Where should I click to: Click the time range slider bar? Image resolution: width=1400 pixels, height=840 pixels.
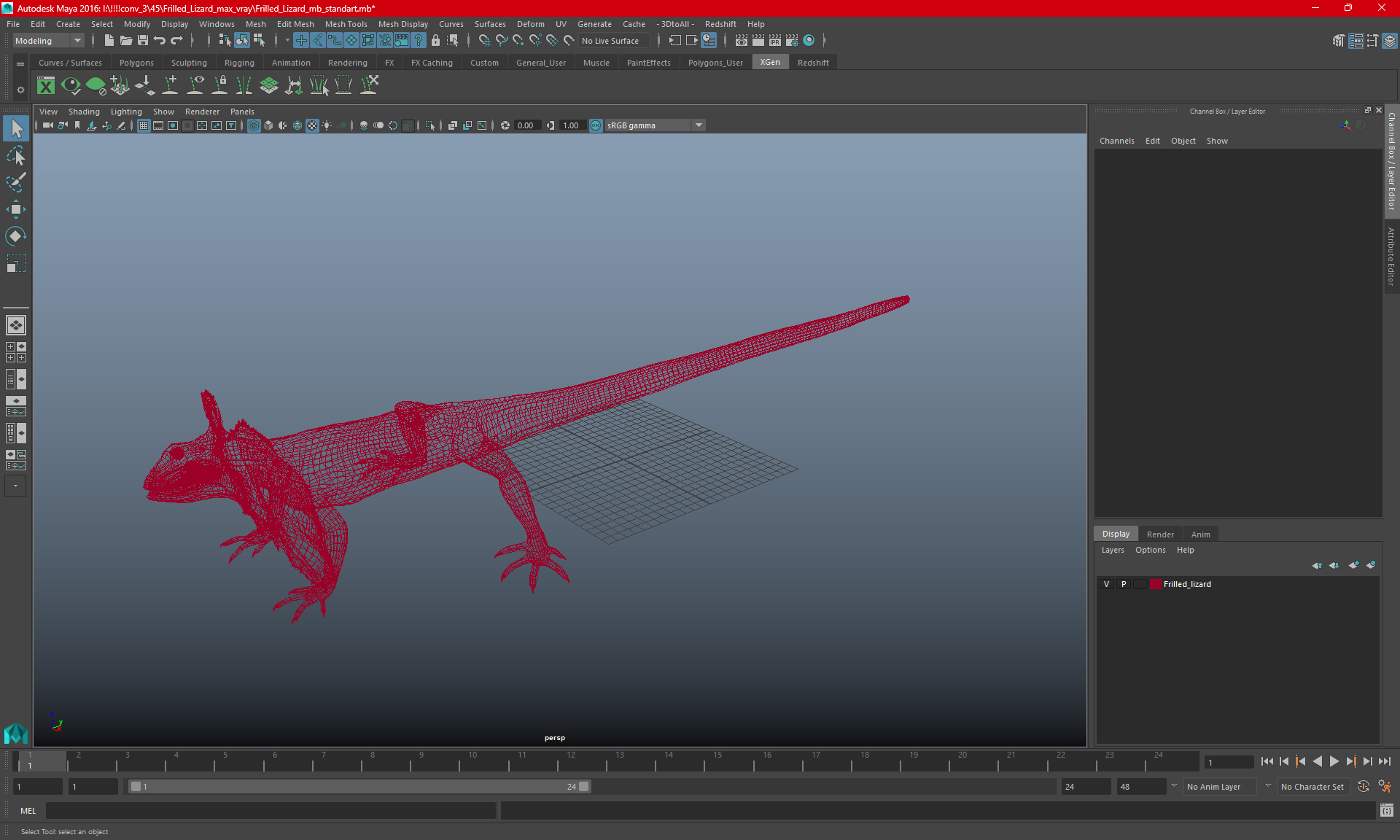[x=359, y=787]
